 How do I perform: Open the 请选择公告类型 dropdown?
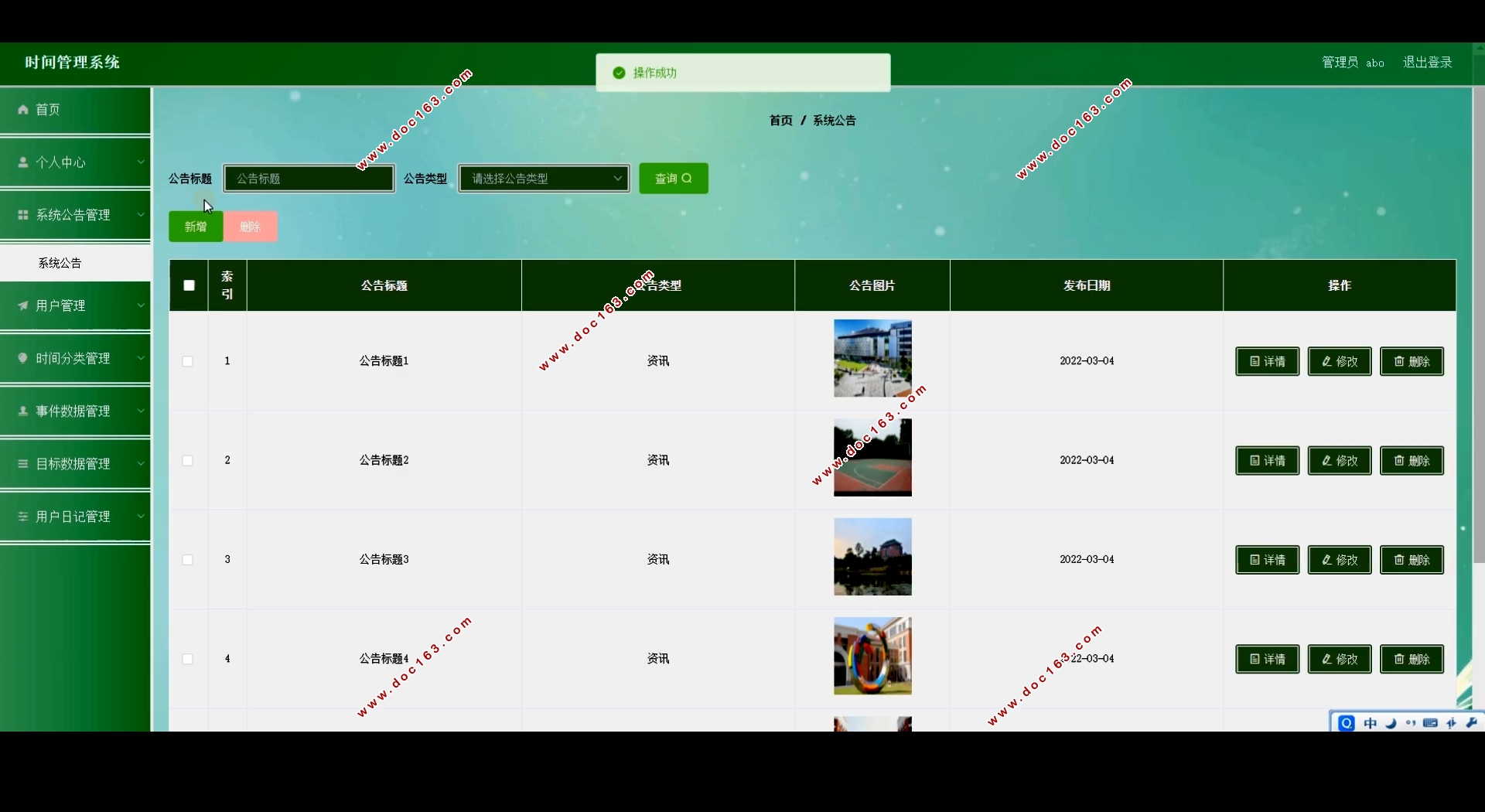click(544, 179)
